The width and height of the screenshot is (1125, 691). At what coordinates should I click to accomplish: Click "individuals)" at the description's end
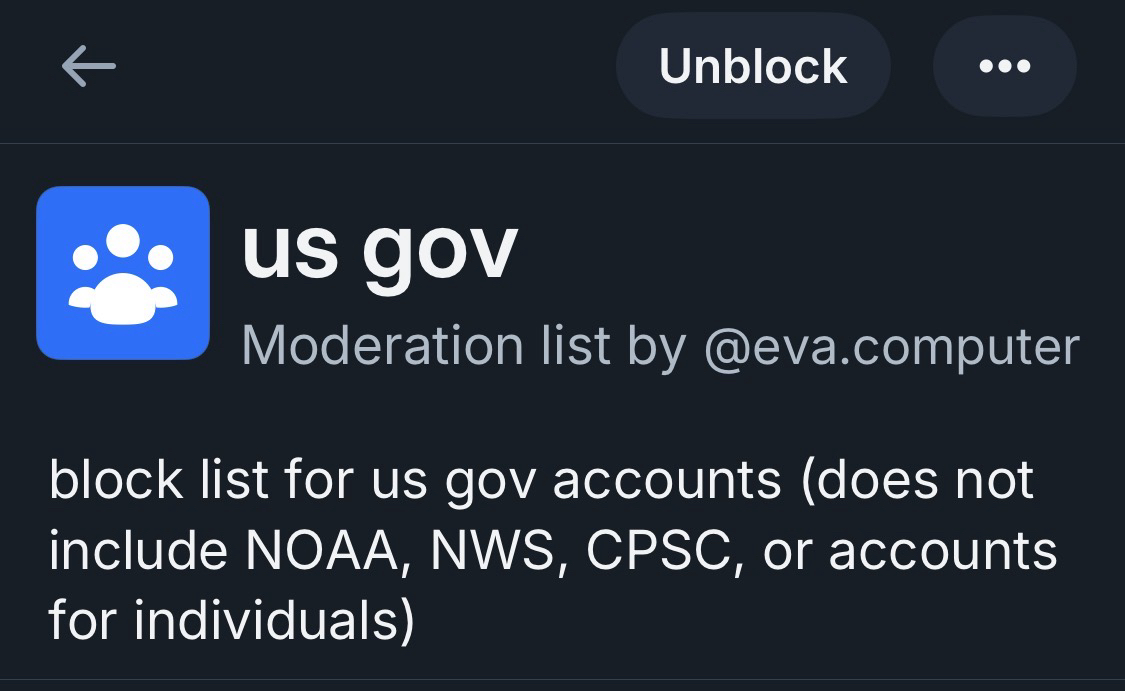(x=273, y=620)
